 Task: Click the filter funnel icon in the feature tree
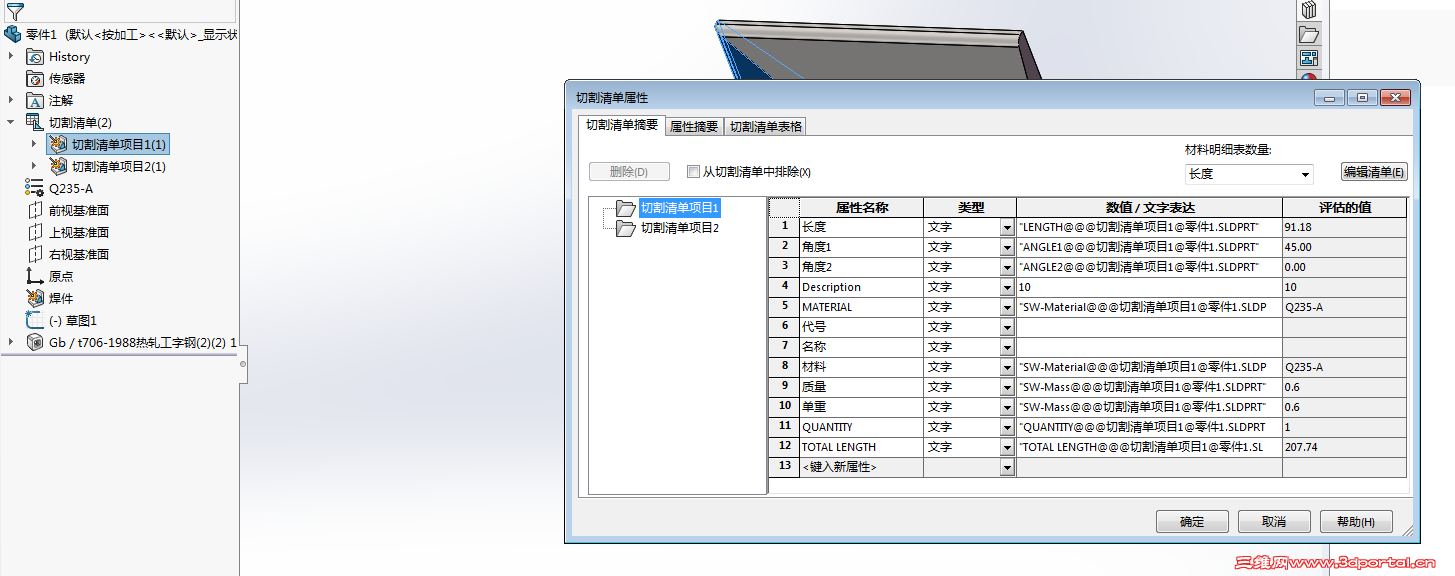tap(15, 12)
